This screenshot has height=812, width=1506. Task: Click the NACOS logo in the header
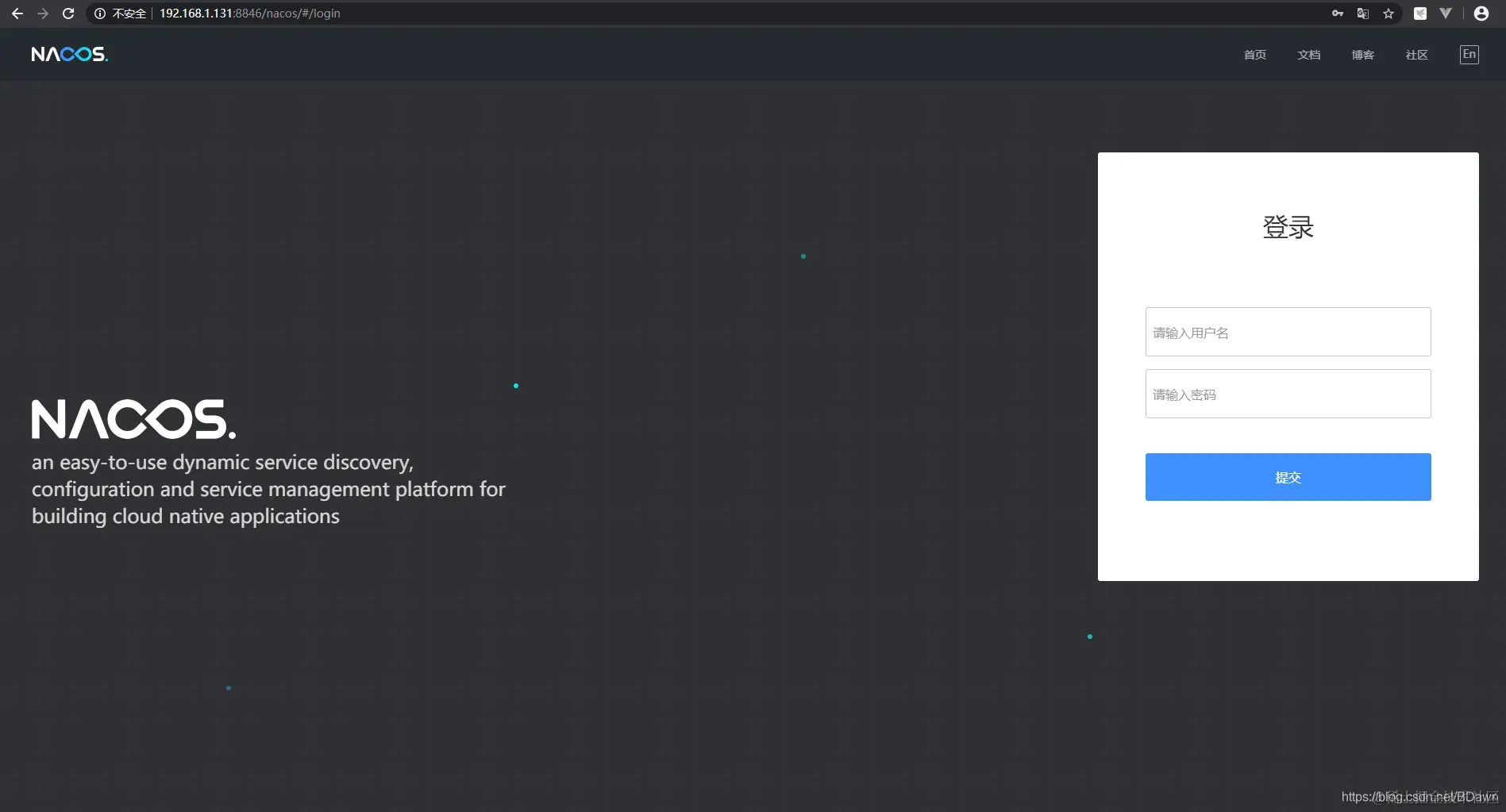[x=70, y=54]
